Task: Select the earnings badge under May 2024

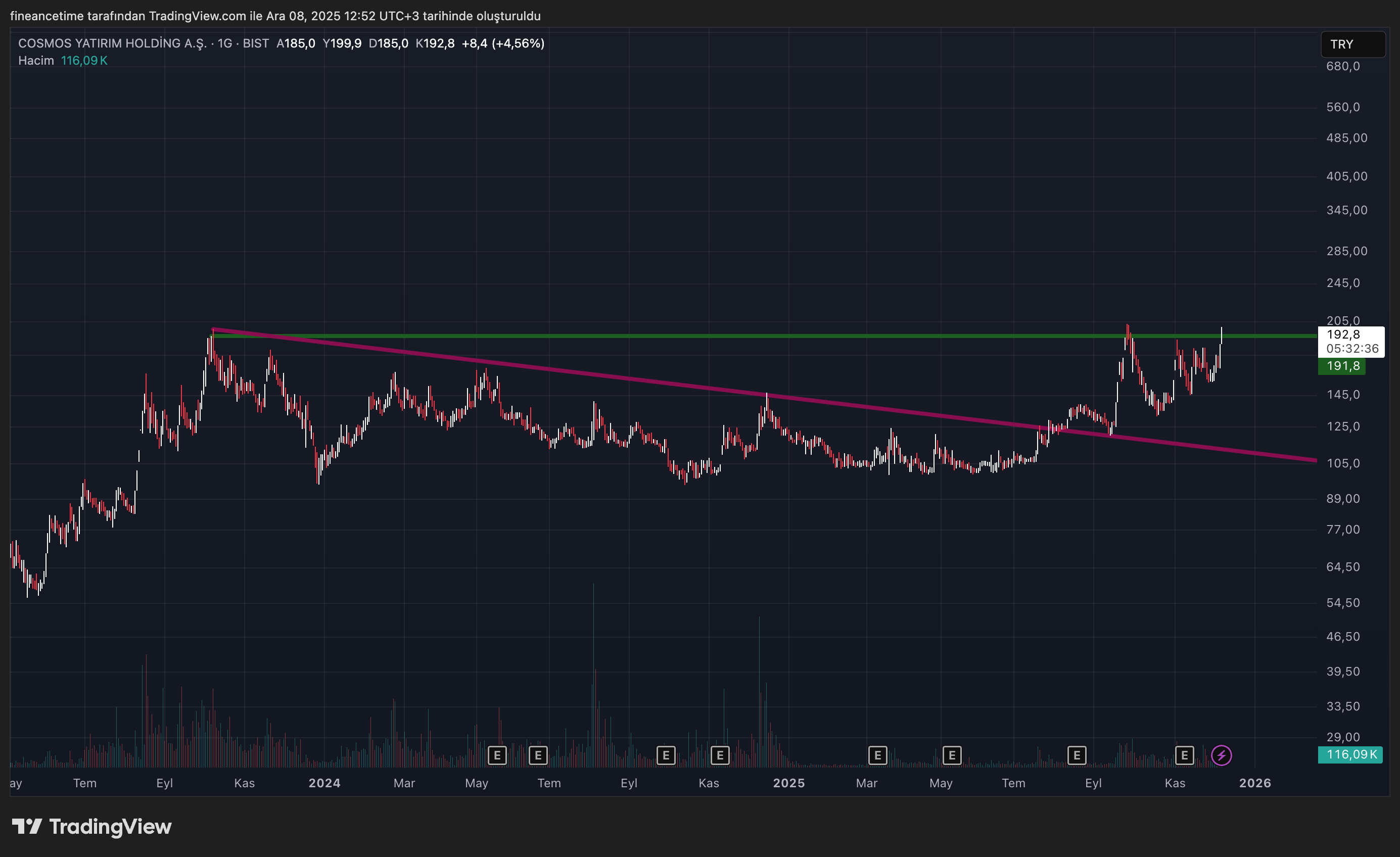Action: pyautogui.click(x=497, y=755)
